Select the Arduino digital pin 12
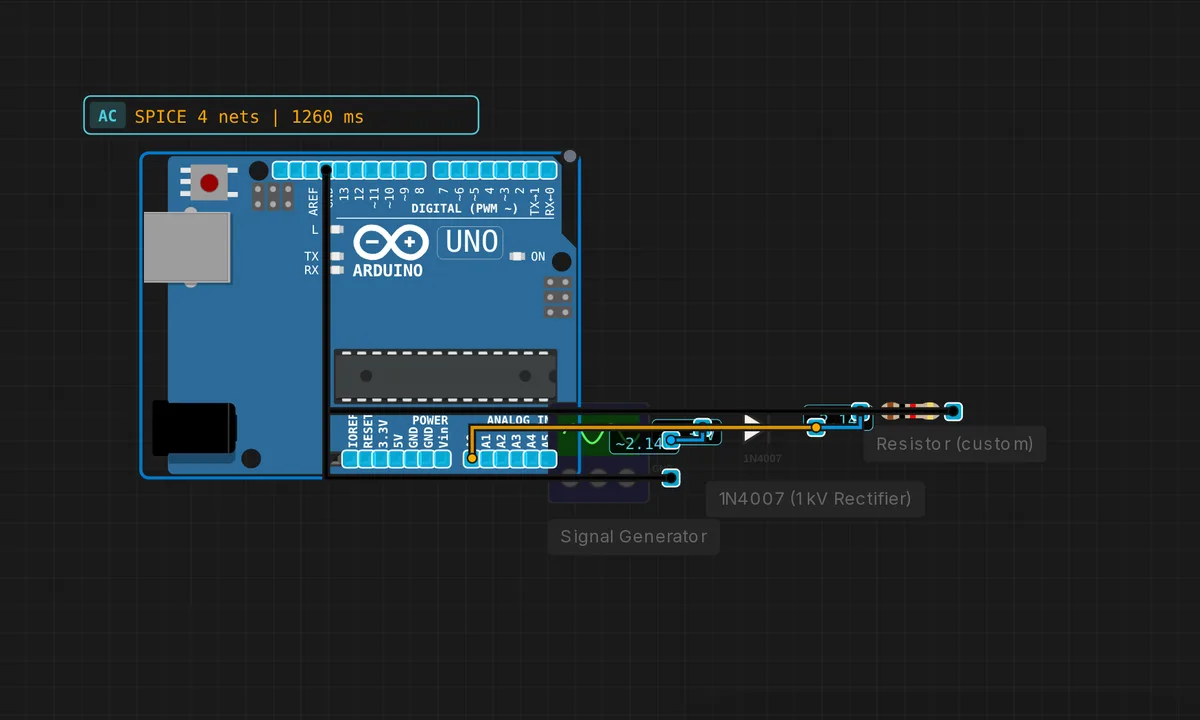 point(357,170)
